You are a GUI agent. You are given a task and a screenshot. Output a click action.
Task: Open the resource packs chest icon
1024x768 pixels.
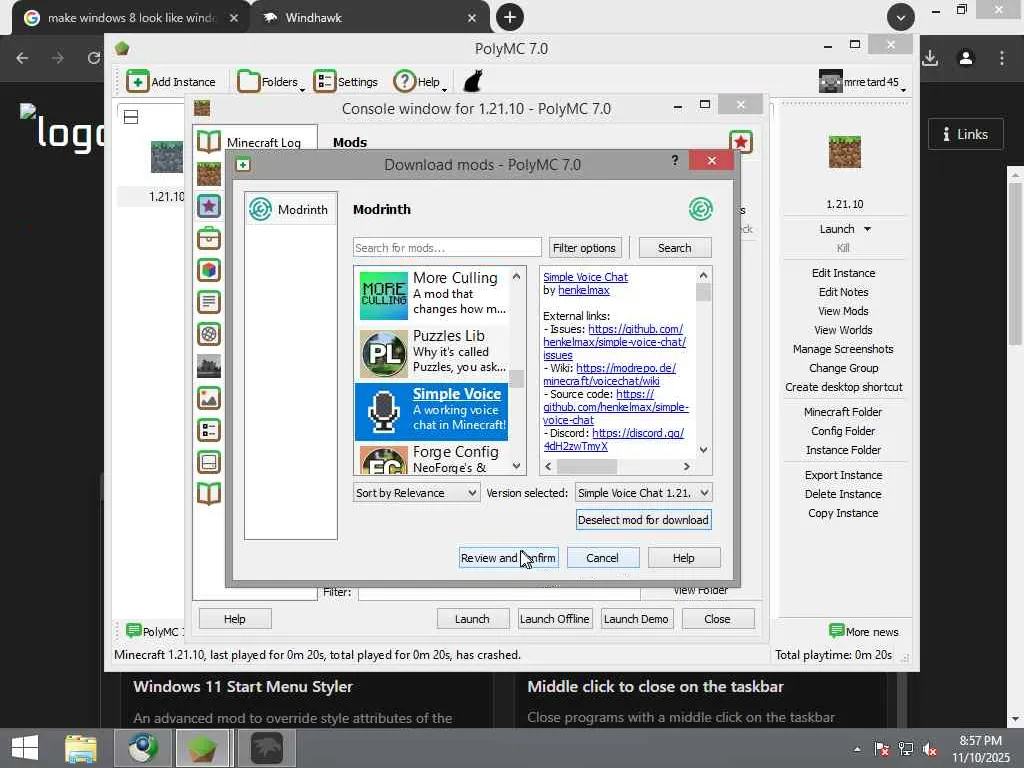click(209, 238)
